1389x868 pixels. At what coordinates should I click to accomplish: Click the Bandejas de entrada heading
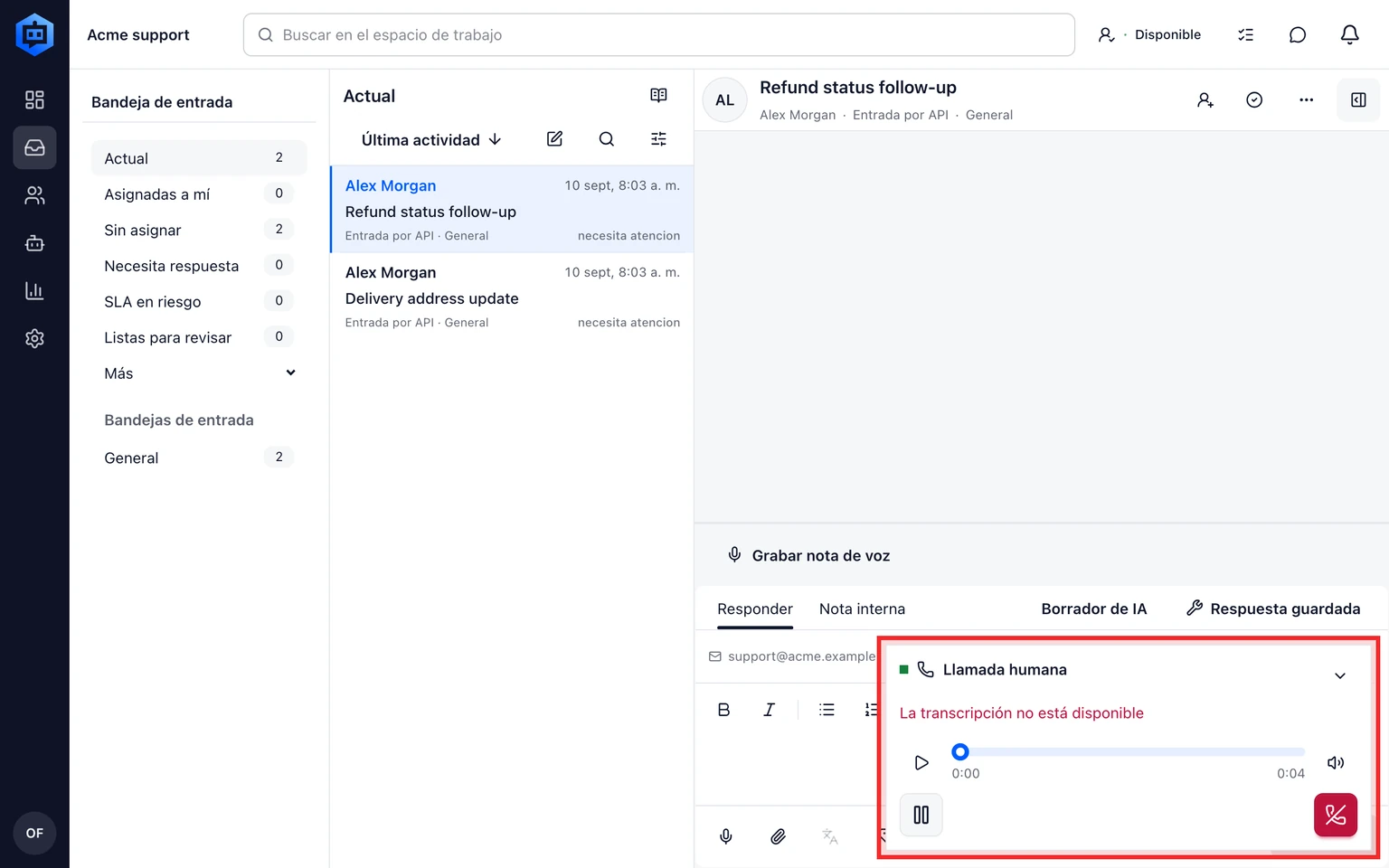pyautogui.click(x=179, y=420)
